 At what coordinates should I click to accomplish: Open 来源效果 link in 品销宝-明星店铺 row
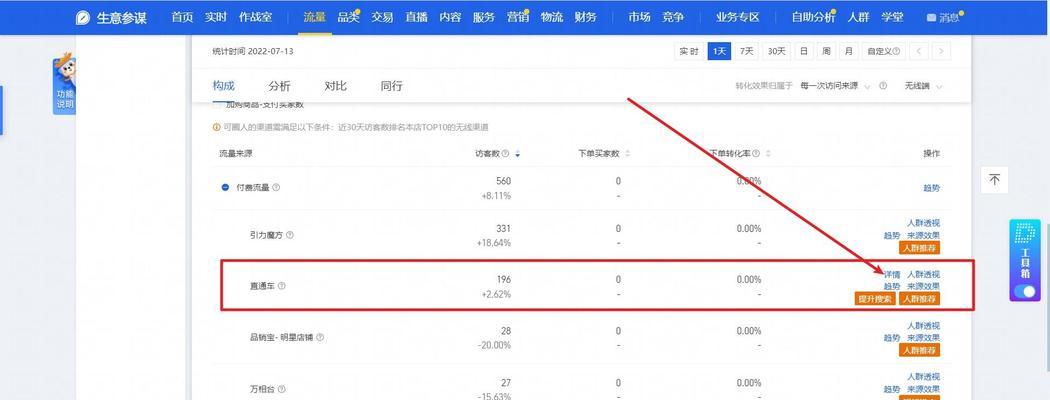pyautogui.click(x=923, y=338)
